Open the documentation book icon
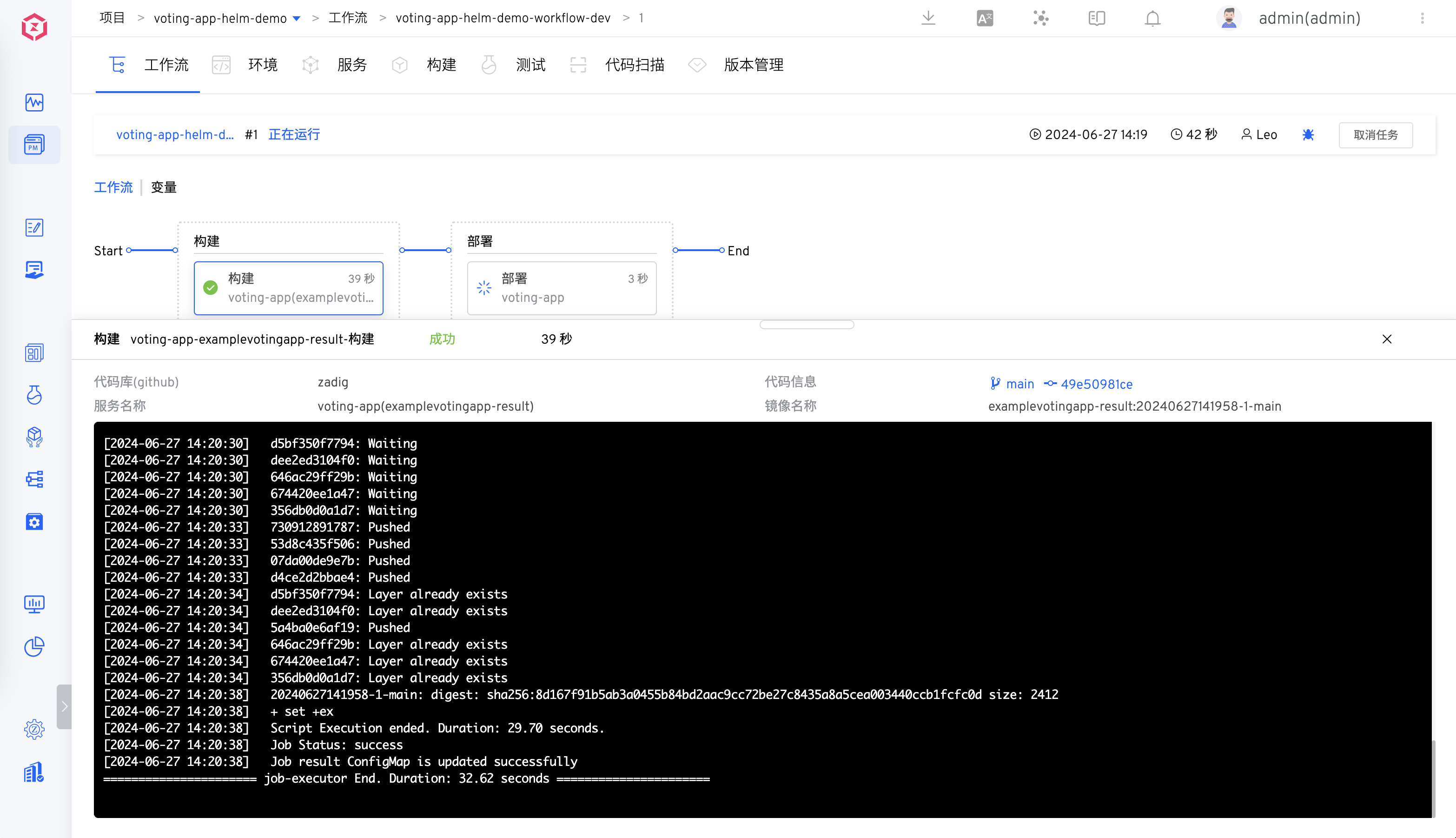1456x838 pixels. (1097, 19)
